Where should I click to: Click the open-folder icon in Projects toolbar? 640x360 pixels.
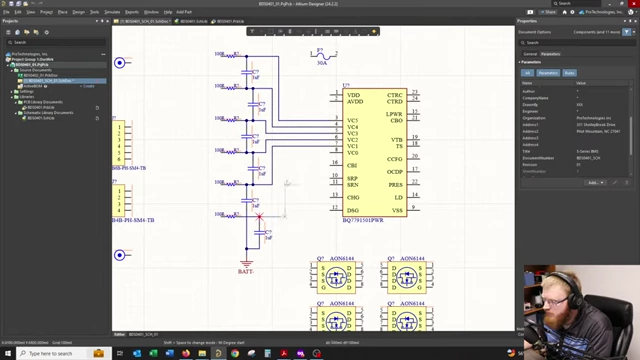[x=27, y=32]
